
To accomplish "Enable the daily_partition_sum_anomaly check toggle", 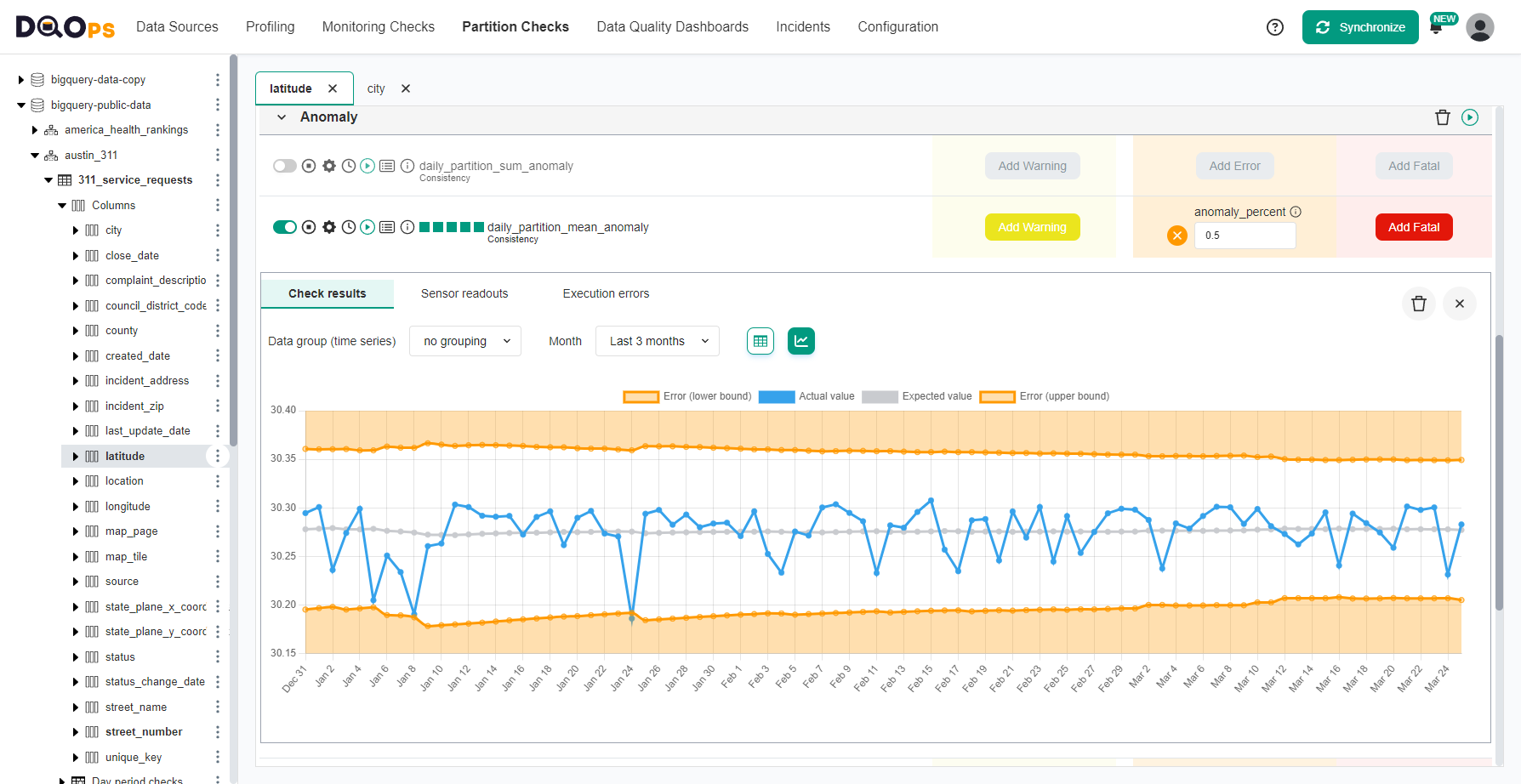I will click(x=285, y=166).
